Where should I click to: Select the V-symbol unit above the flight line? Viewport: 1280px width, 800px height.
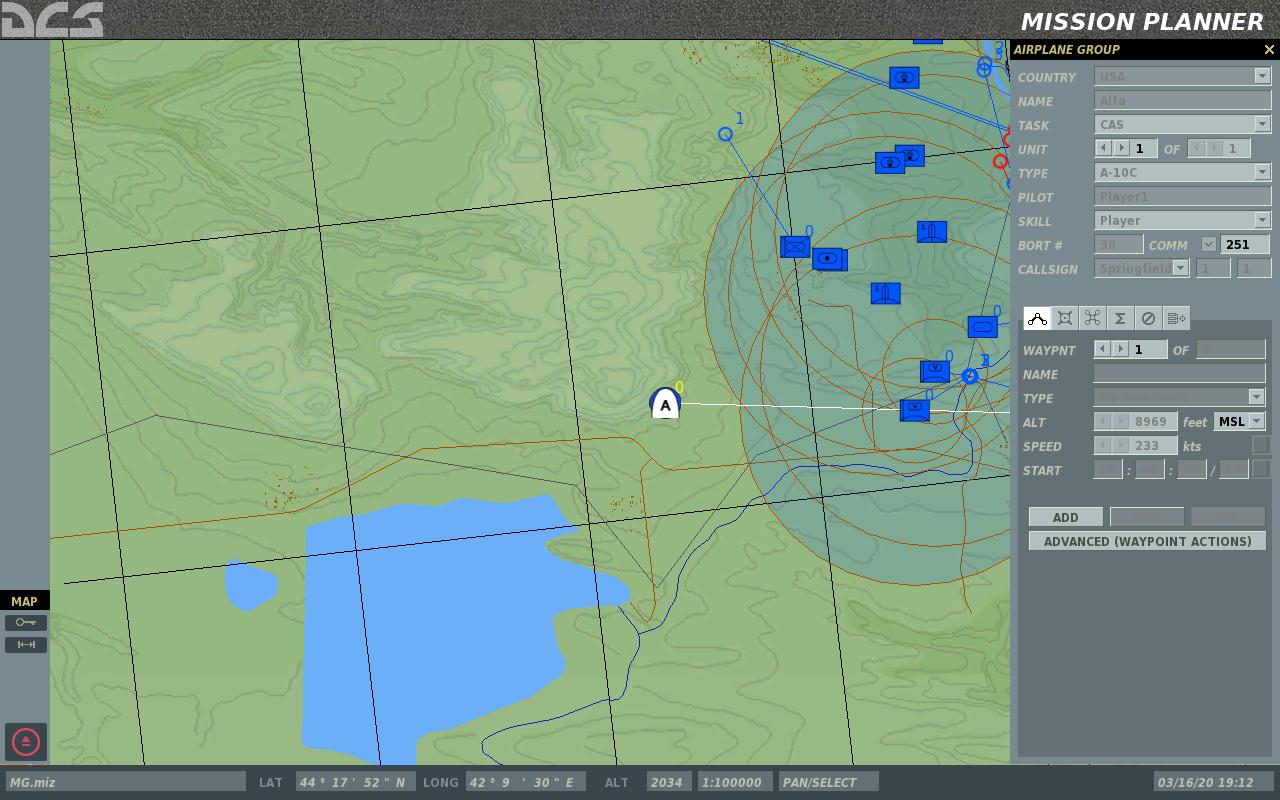934,371
